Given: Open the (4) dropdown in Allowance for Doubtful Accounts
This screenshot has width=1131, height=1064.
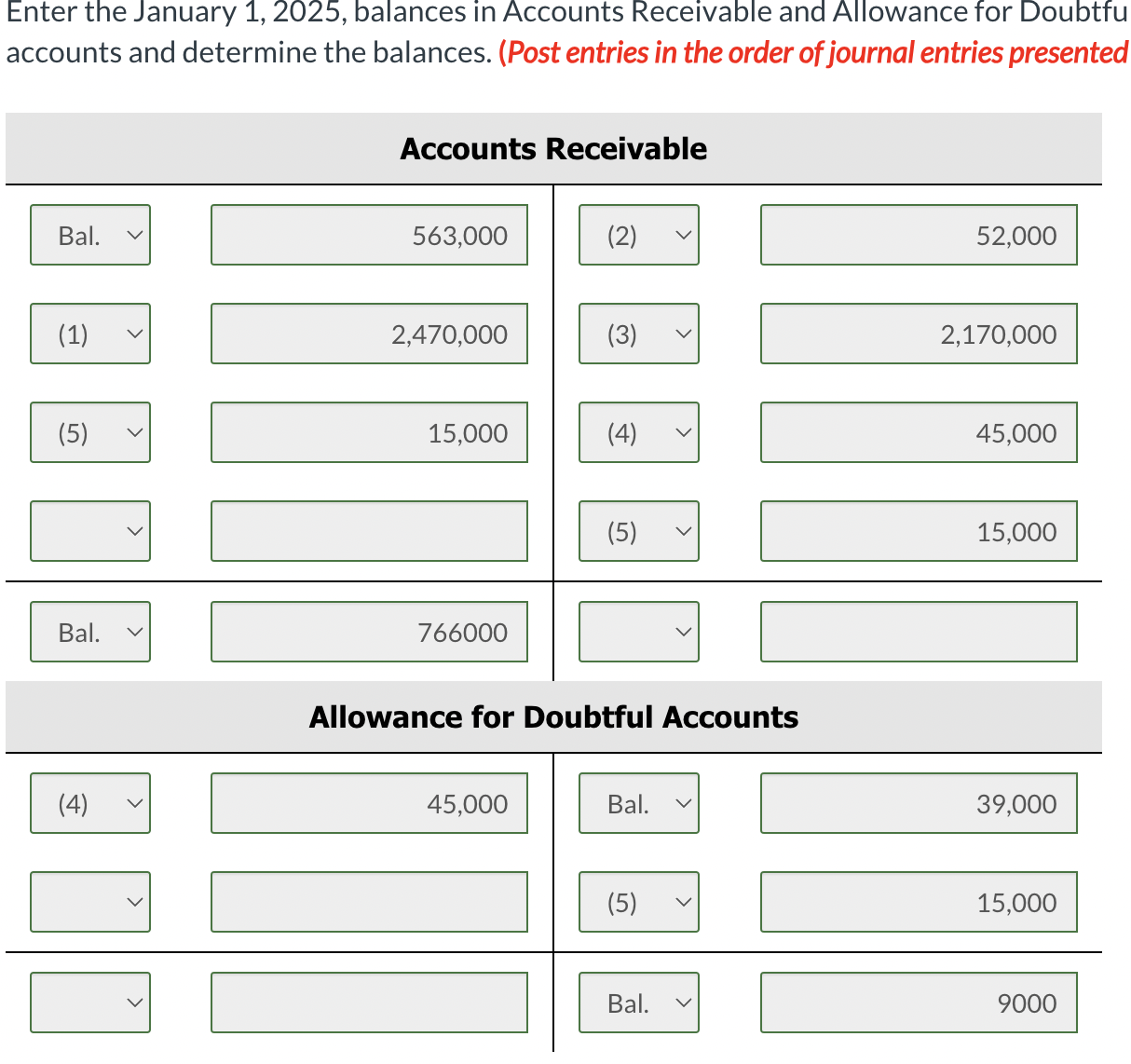Looking at the screenshot, I should coord(89,802).
